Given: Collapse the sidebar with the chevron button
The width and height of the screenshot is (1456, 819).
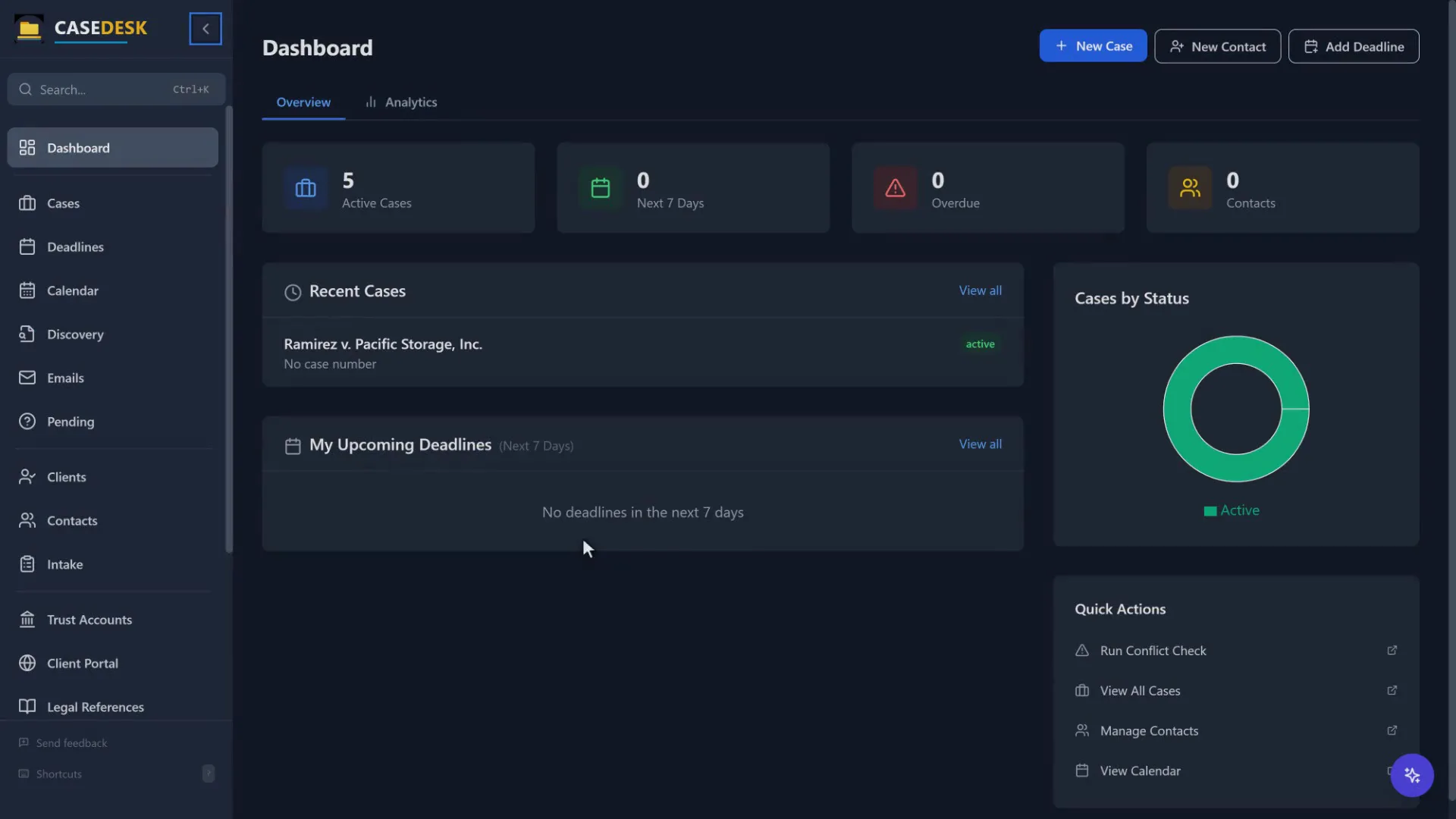Looking at the screenshot, I should pyautogui.click(x=206, y=29).
